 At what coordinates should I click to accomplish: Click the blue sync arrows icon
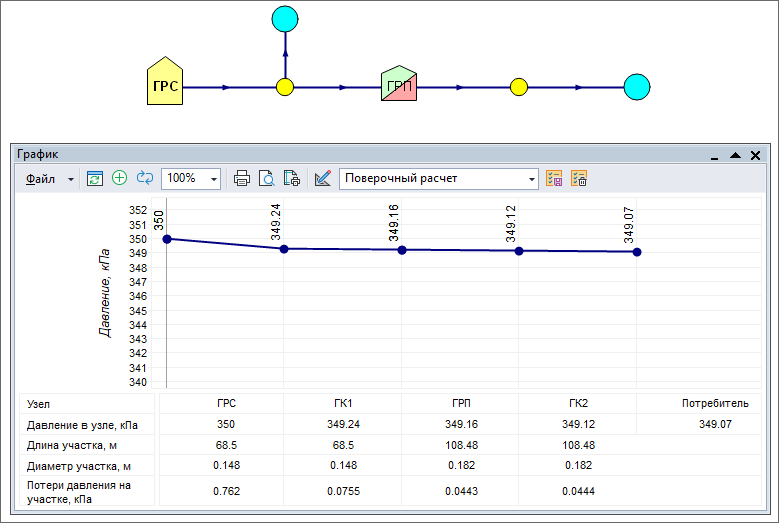click(145, 178)
